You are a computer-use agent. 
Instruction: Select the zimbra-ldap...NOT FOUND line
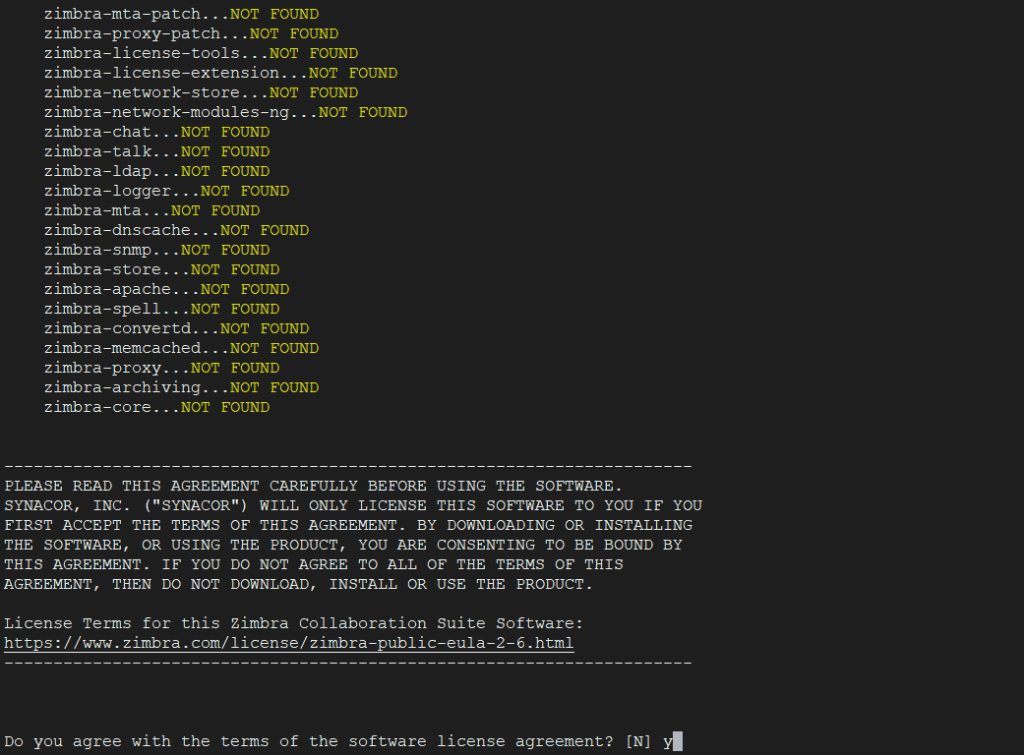157,171
